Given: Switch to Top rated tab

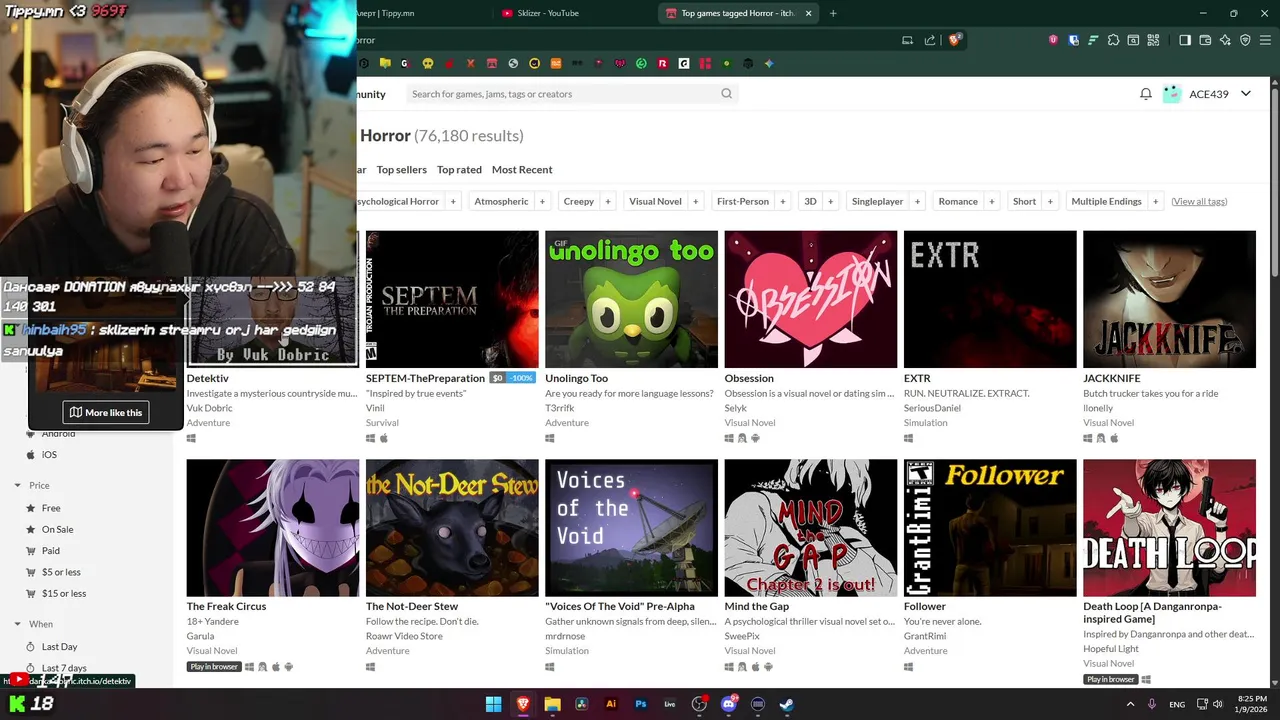Looking at the screenshot, I should [459, 170].
